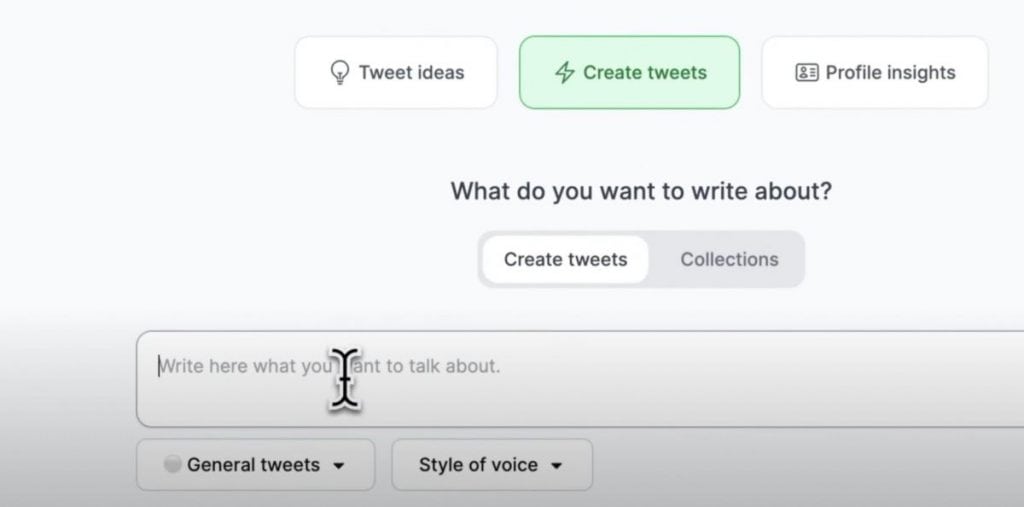
Task: Click the lightning bolt icon on Create tweets
Action: tap(564, 73)
